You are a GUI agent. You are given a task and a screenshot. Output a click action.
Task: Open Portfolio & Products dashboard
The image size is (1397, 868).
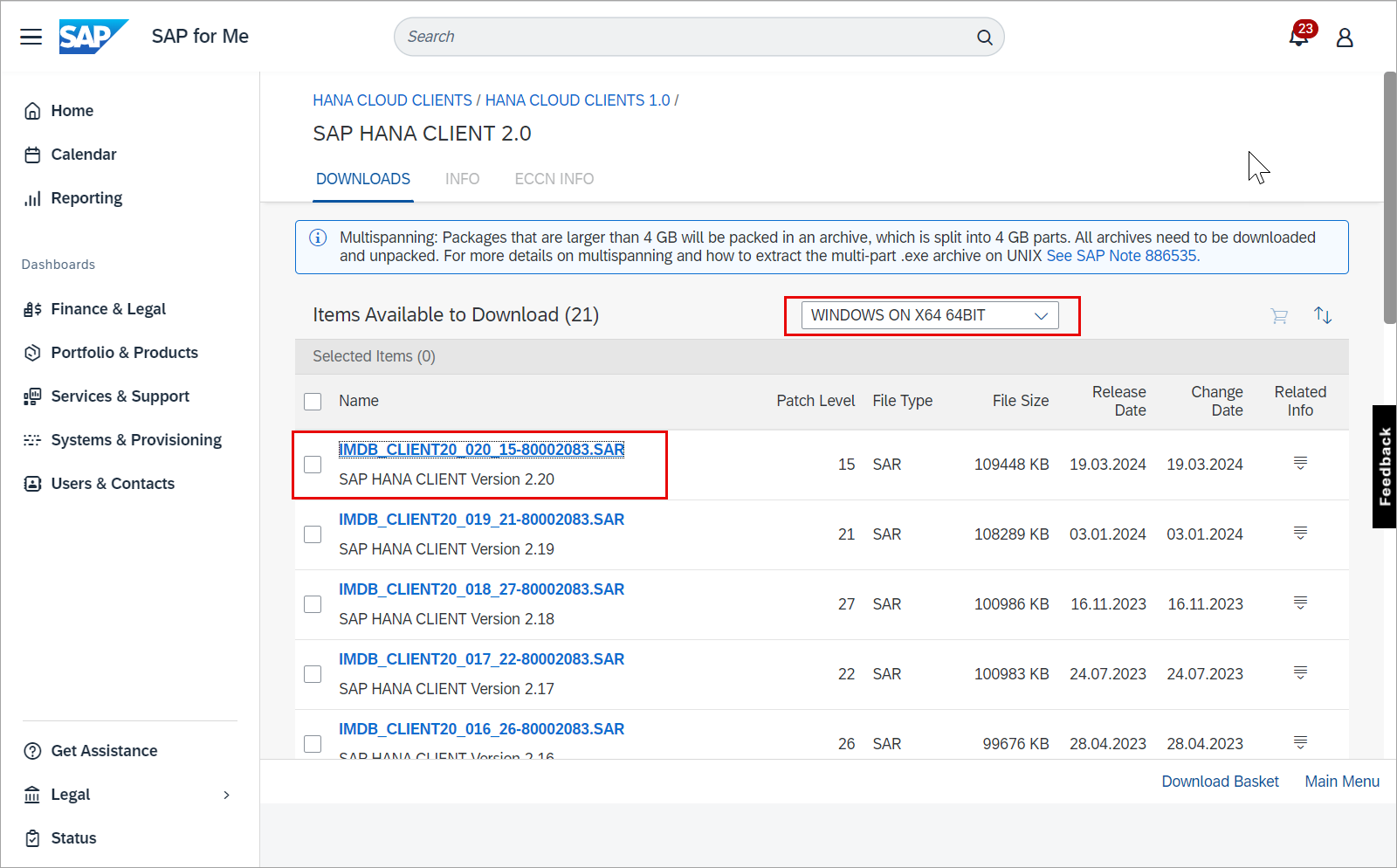pos(125,353)
